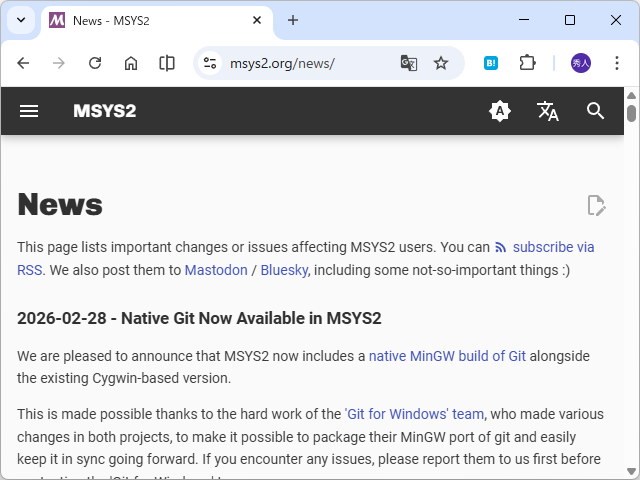Reload the page with the refresh icon
Viewport: 640px width, 480px height.
click(95, 63)
